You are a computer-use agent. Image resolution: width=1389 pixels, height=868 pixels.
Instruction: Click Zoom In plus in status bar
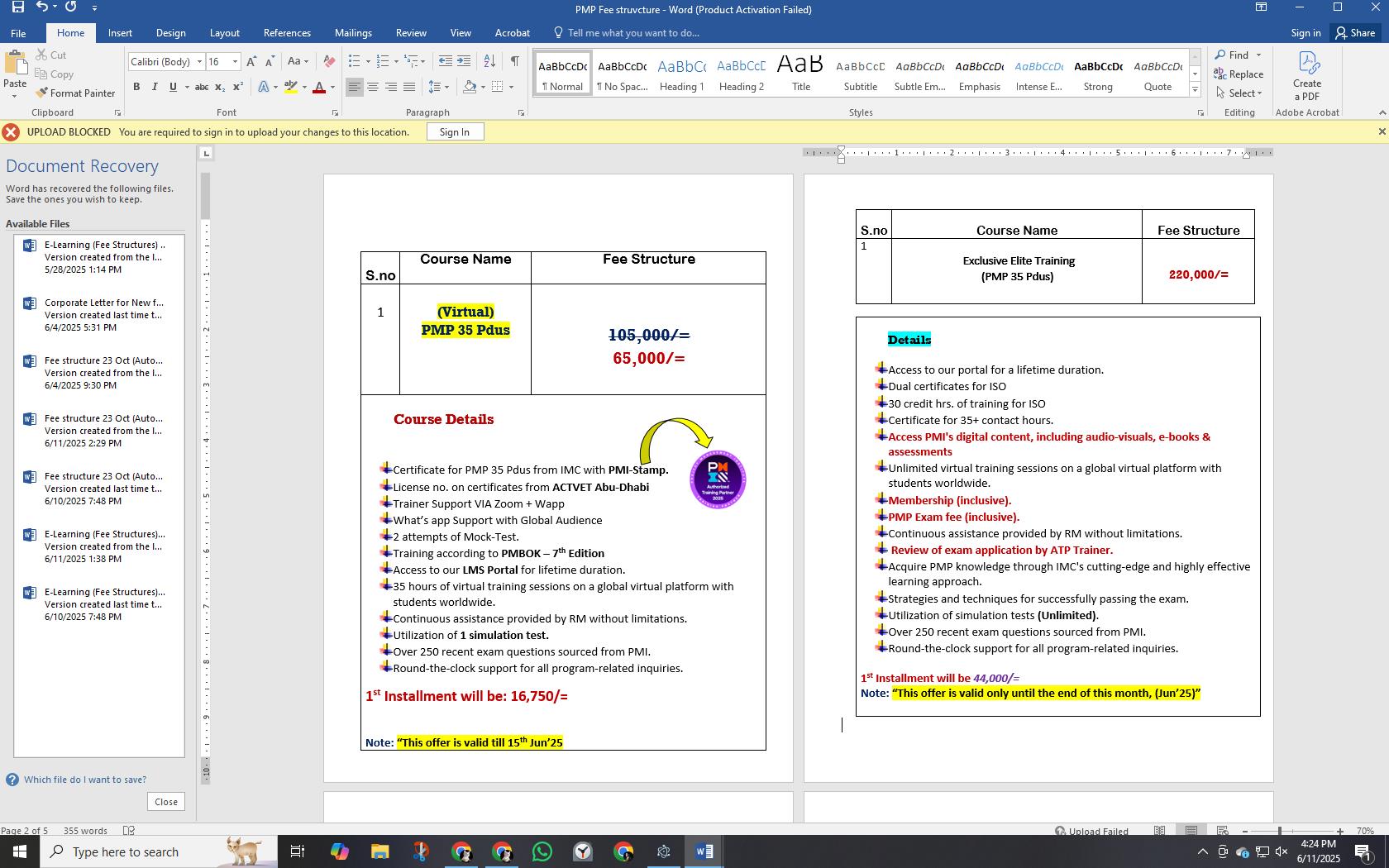tap(1340, 831)
